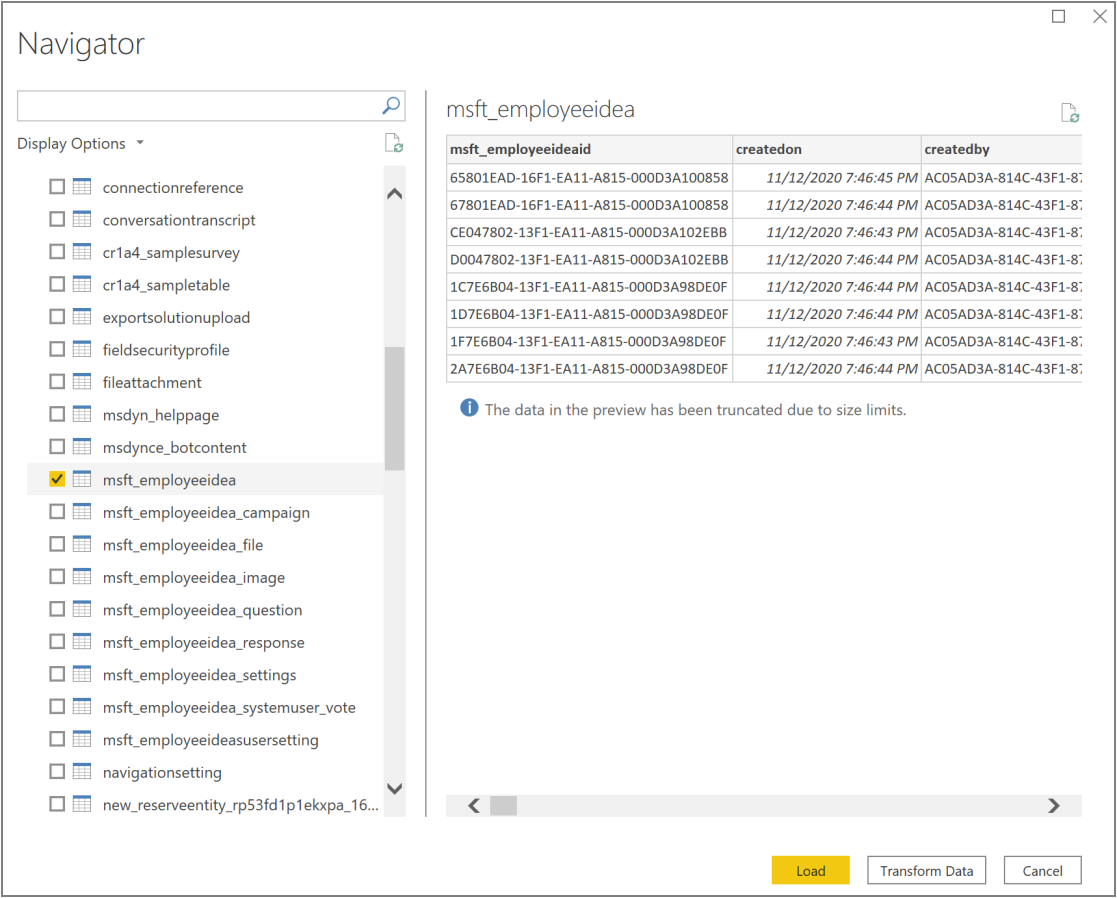The width and height of the screenshot is (1117, 898).
Task: Enable the cr1a4_samplesurvey checkbox
Action: (x=57, y=252)
